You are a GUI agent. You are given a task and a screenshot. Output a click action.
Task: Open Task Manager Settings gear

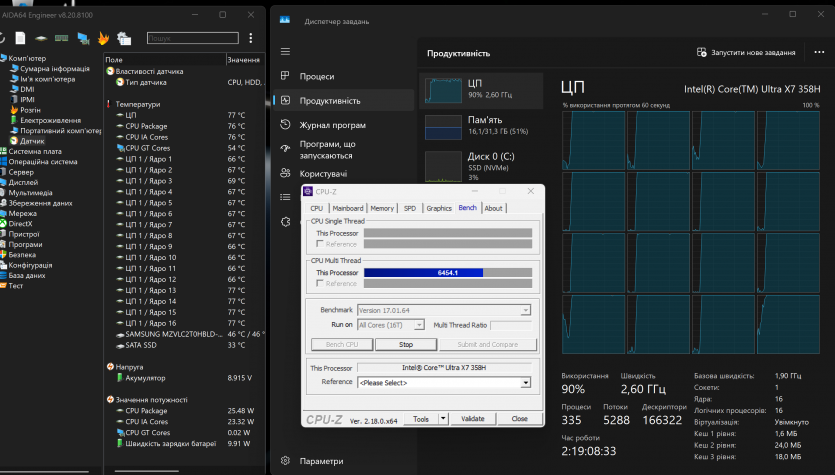point(286,461)
